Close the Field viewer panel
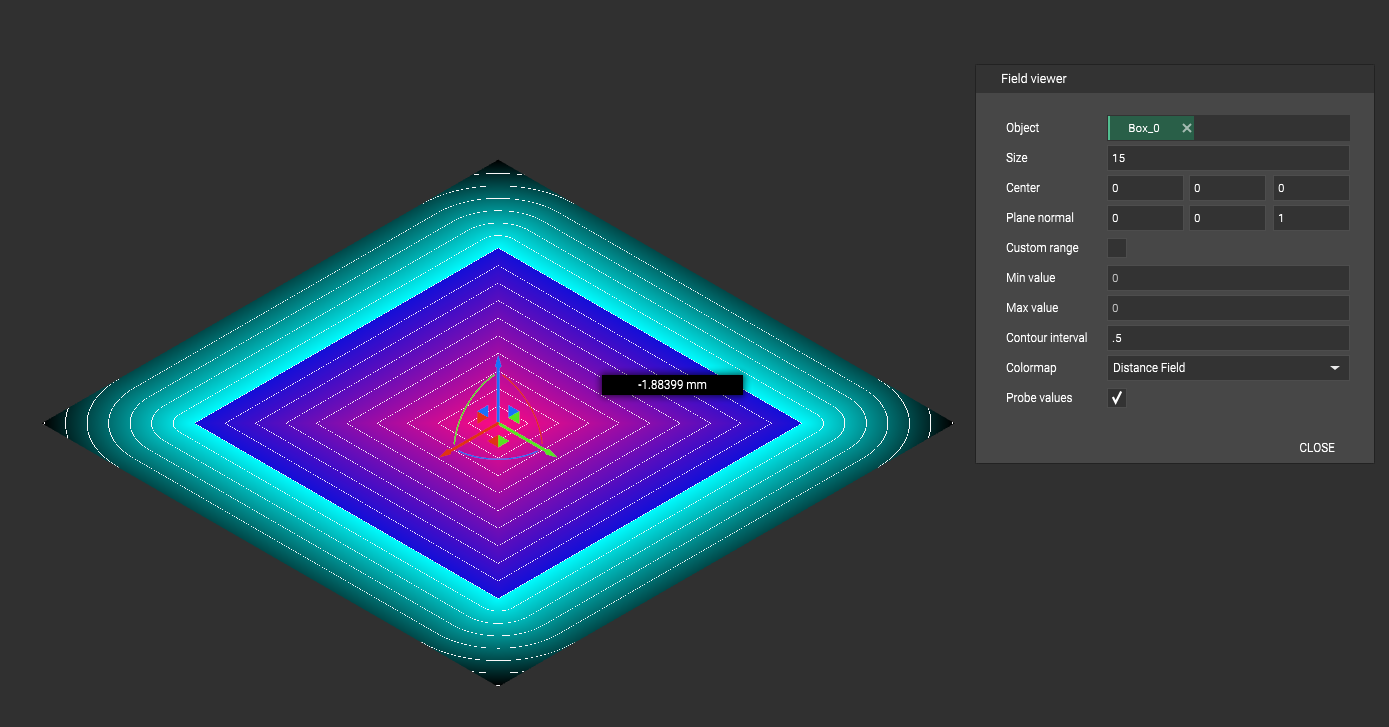Viewport: 1389px width, 727px height. coord(1316,448)
